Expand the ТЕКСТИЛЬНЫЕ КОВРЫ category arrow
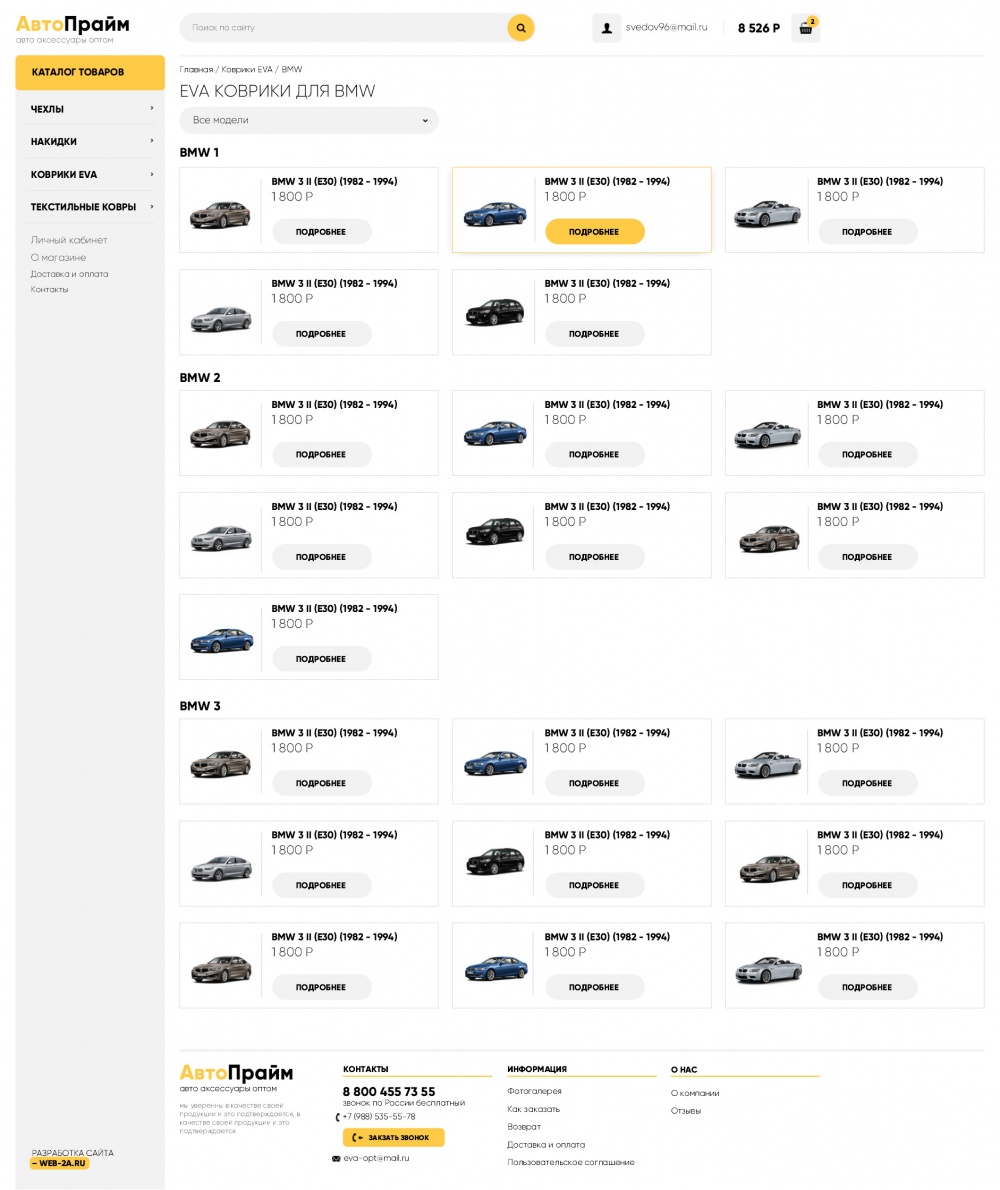The height and width of the screenshot is (1190, 1000). [x=152, y=207]
